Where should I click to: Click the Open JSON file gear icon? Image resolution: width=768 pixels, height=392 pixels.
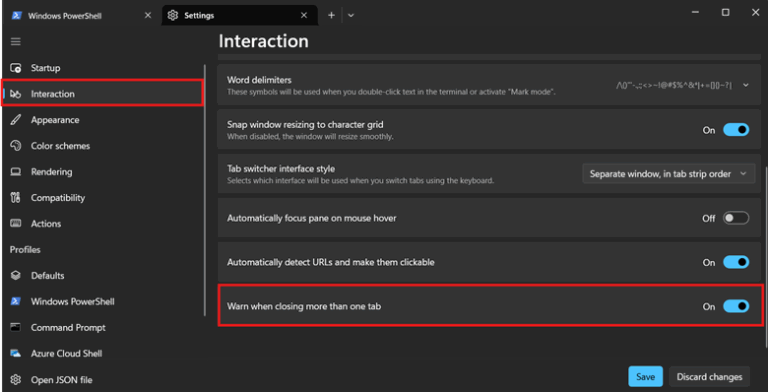point(16,380)
